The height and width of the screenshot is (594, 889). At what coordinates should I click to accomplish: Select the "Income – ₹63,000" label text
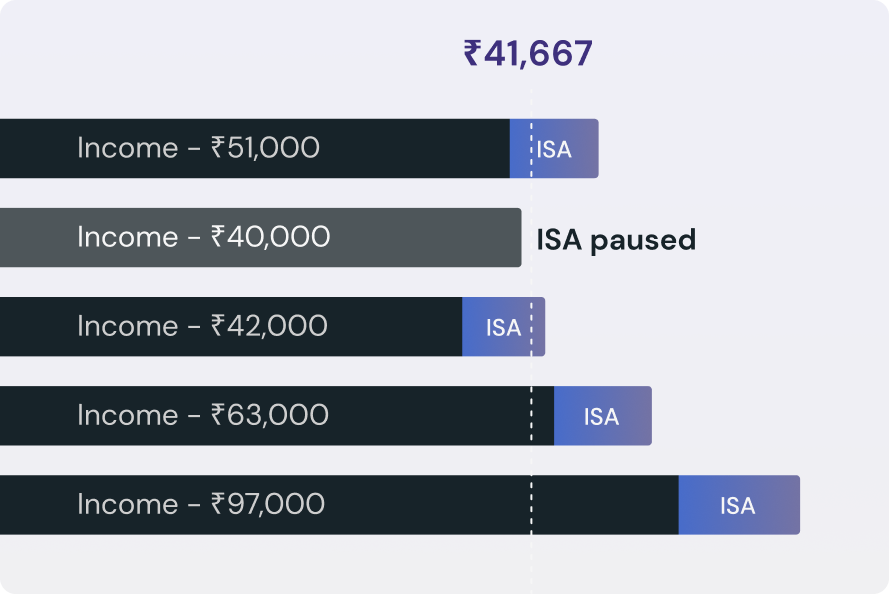[203, 415]
